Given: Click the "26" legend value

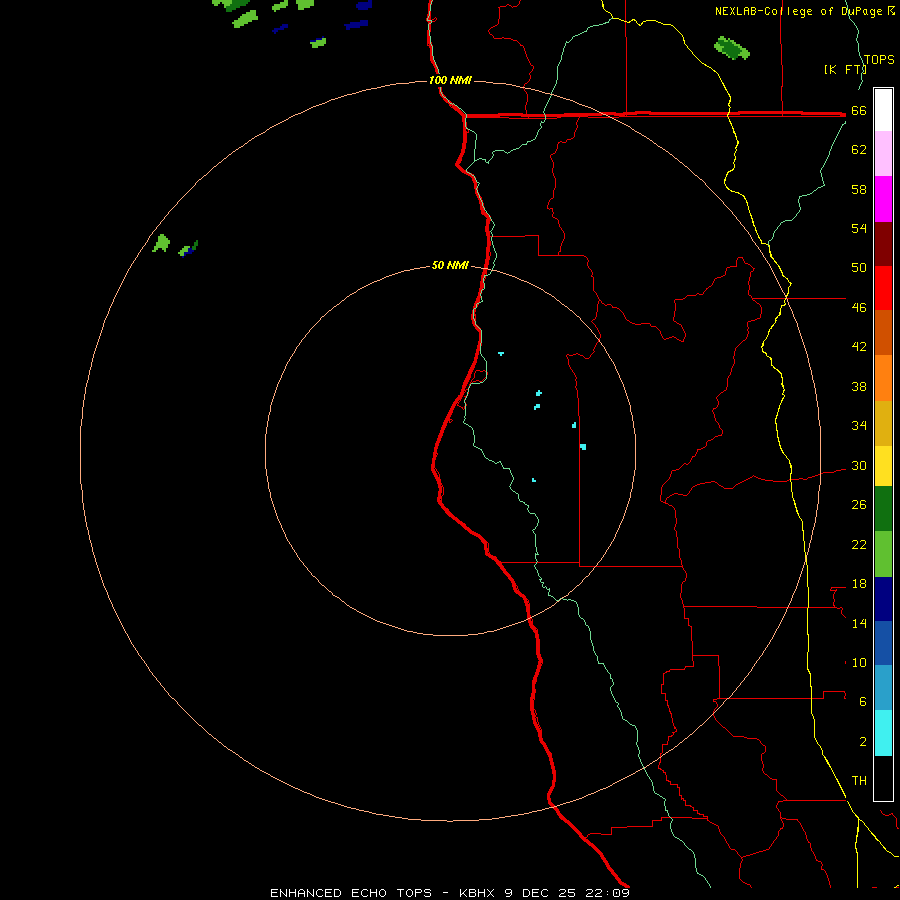Looking at the screenshot, I should tap(859, 505).
